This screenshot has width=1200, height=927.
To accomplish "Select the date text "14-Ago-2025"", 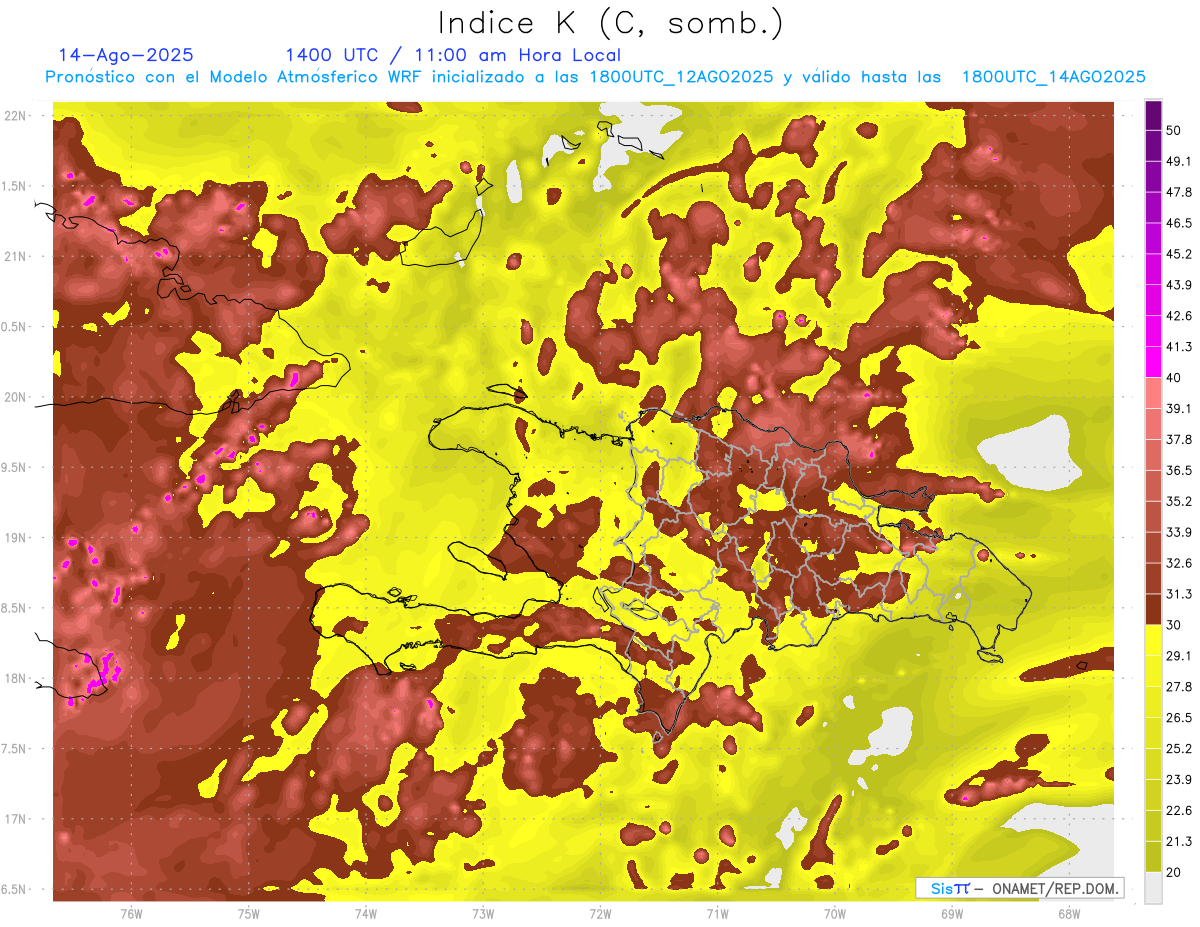I will click(126, 55).
